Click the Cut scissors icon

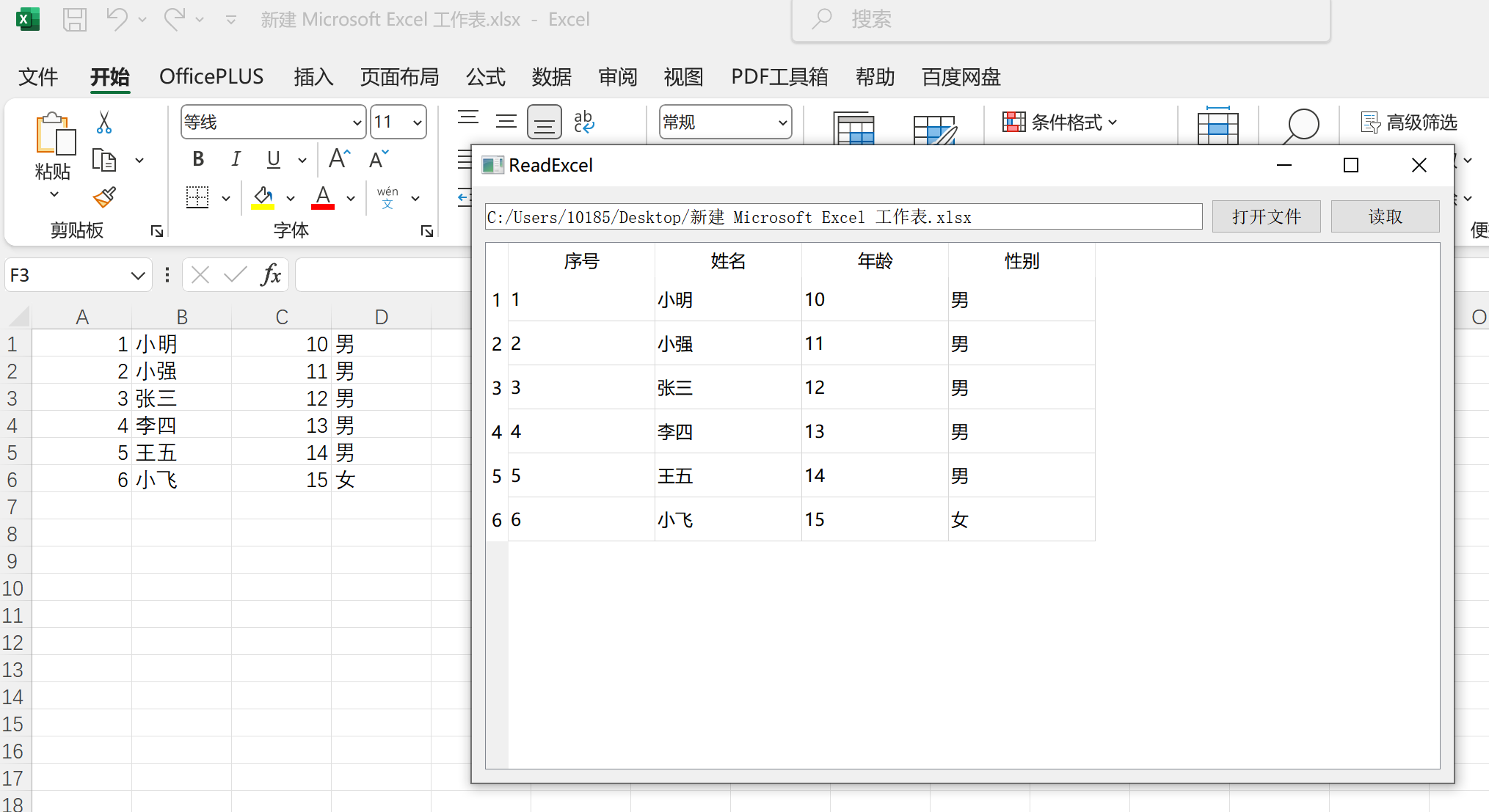pyautogui.click(x=104, y=122)
